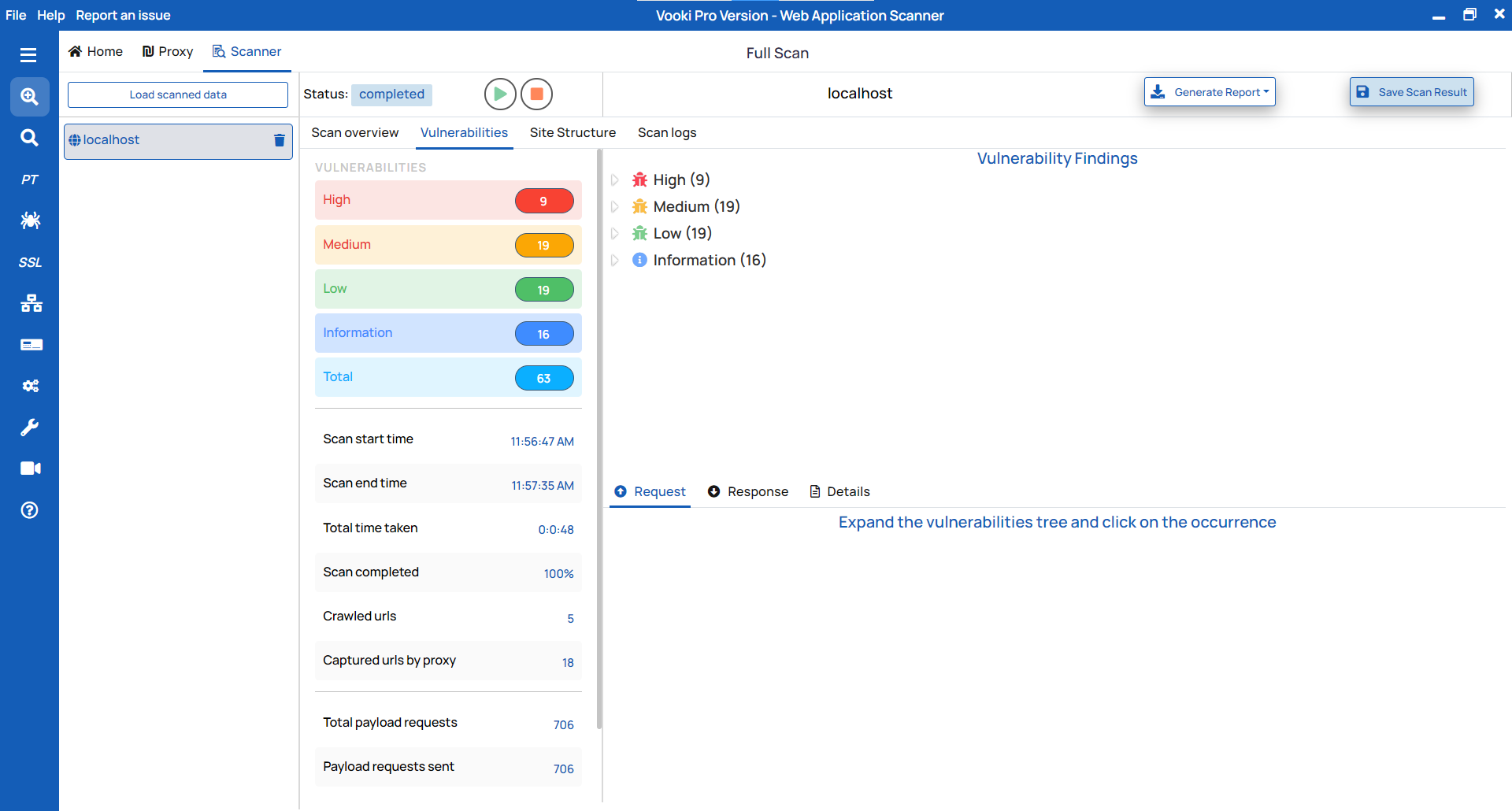Click the Captured urls by proxy value 18
The width and height of the screenshot is (1512, 811).
click(x=568, y=663)
